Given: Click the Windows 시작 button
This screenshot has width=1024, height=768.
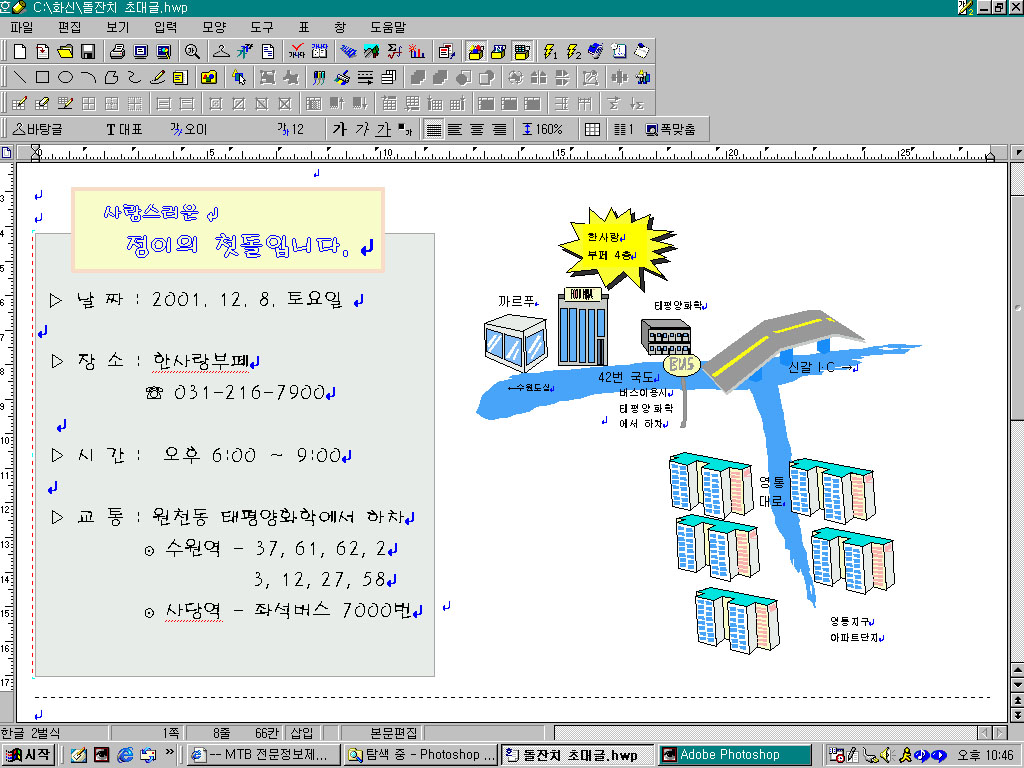Looking at the screenshot, I should point(29,755).
